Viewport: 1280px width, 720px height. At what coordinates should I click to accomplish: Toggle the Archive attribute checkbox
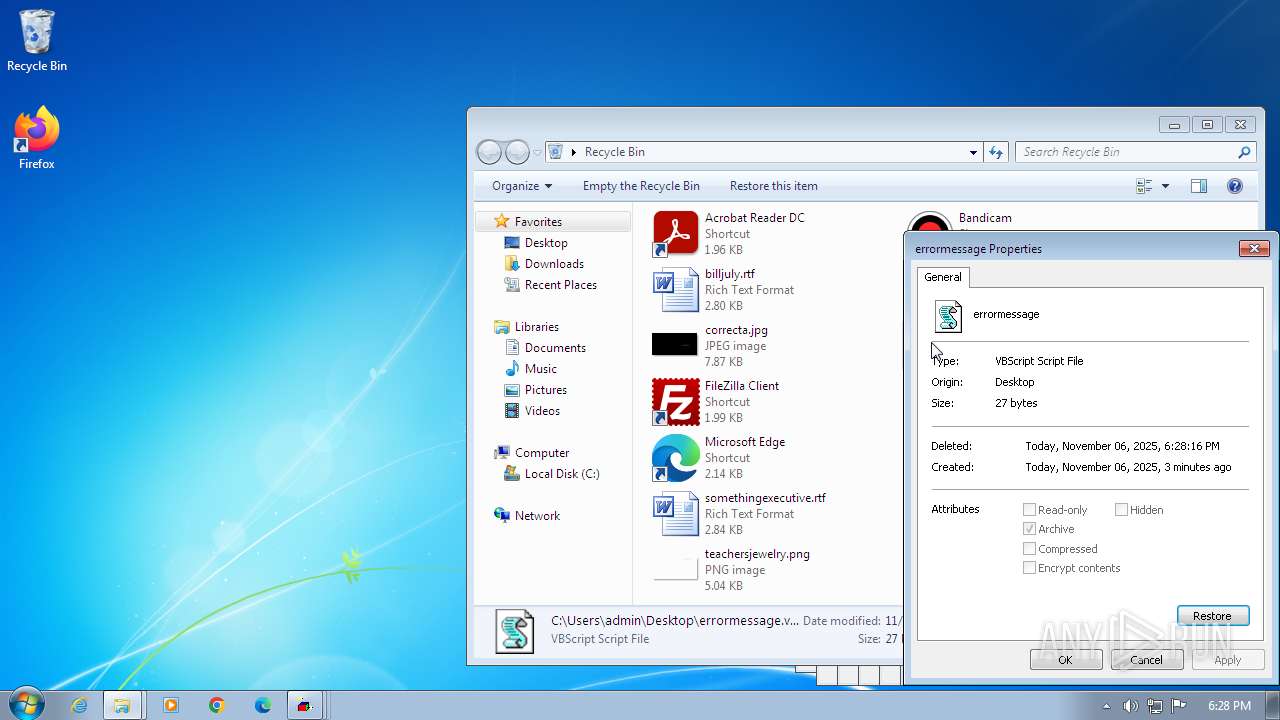pyautogui.click(x=1029, y=529)
